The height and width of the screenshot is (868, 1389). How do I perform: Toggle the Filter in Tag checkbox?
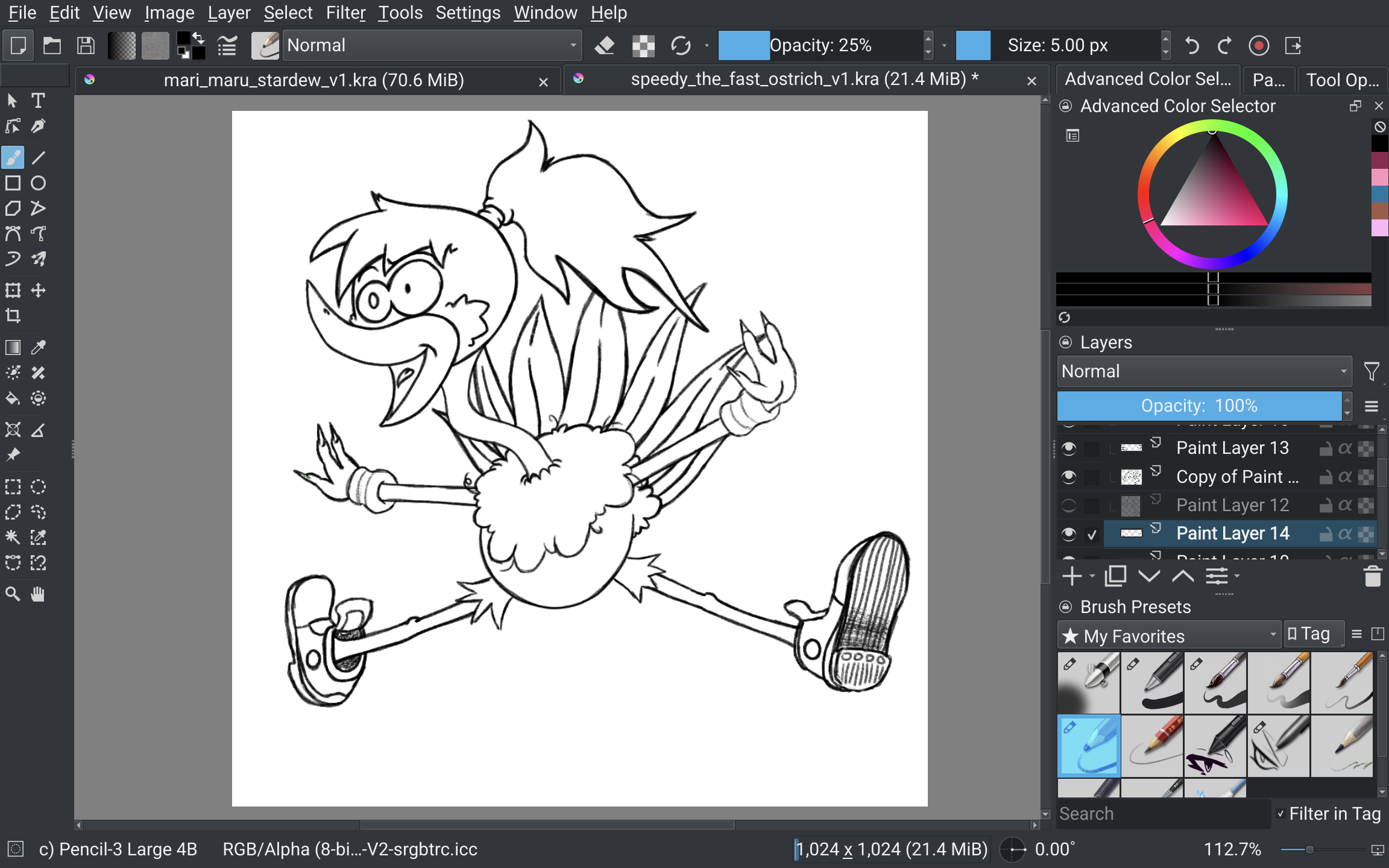1280,814
